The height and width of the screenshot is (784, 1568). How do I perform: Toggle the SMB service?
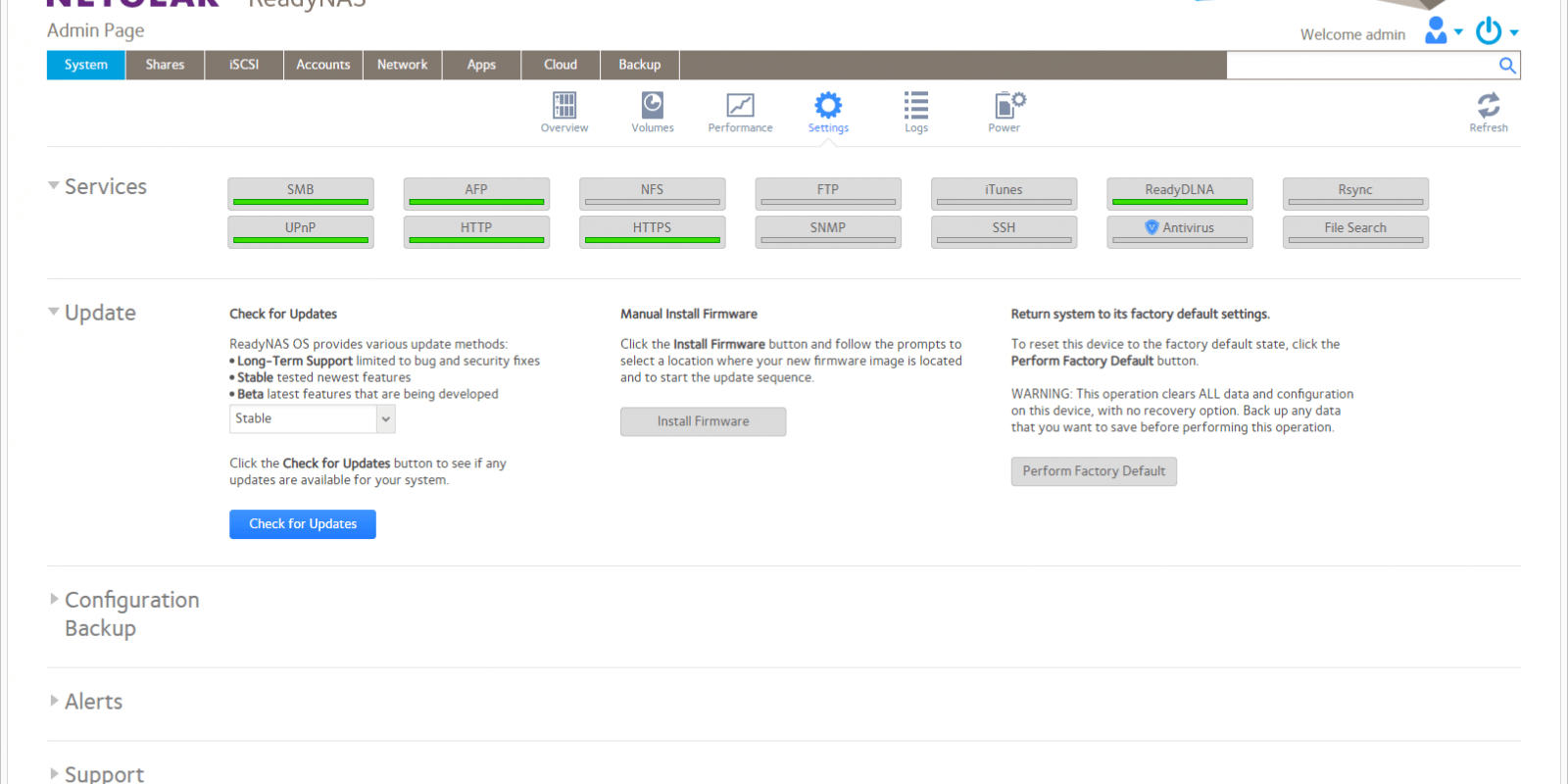tap(301, 194)
